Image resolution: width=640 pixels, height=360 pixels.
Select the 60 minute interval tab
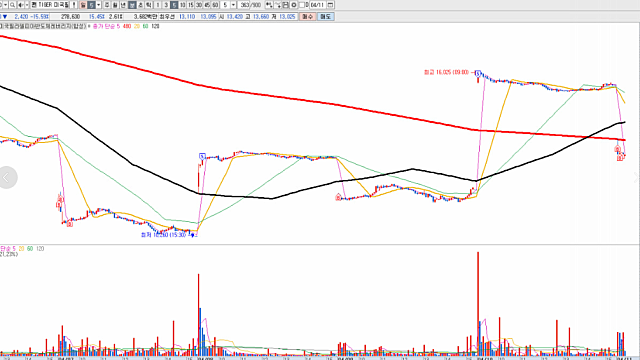[215, 5]
